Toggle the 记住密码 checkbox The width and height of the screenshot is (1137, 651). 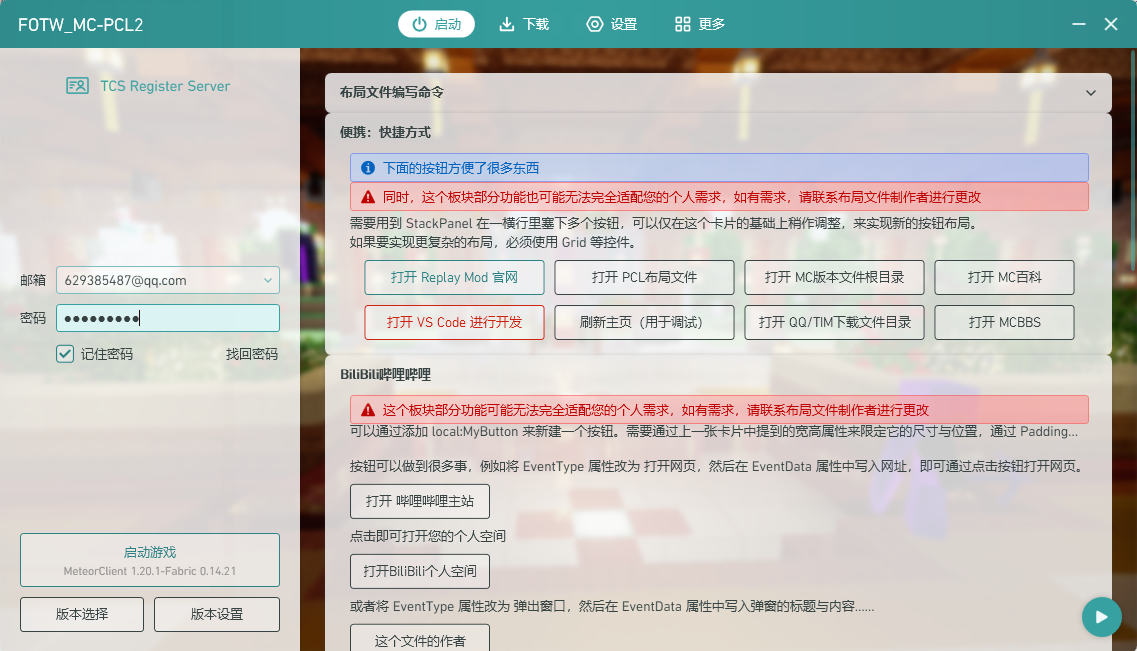(65, 354)
